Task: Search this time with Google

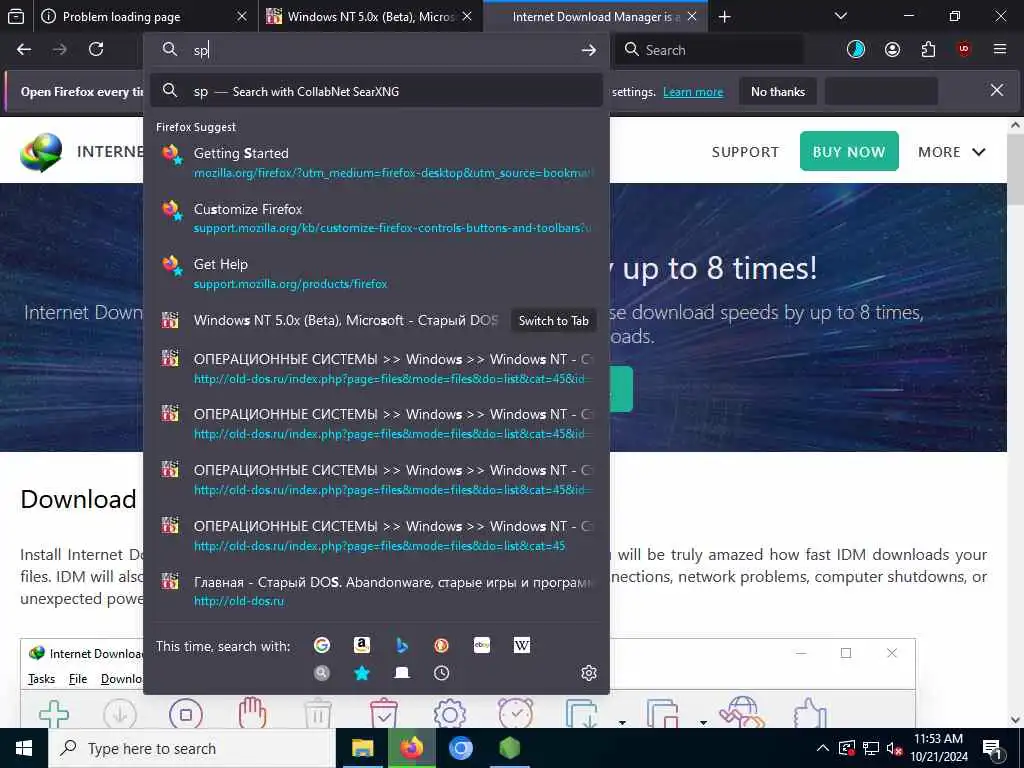Action: (x=321, y=645)
